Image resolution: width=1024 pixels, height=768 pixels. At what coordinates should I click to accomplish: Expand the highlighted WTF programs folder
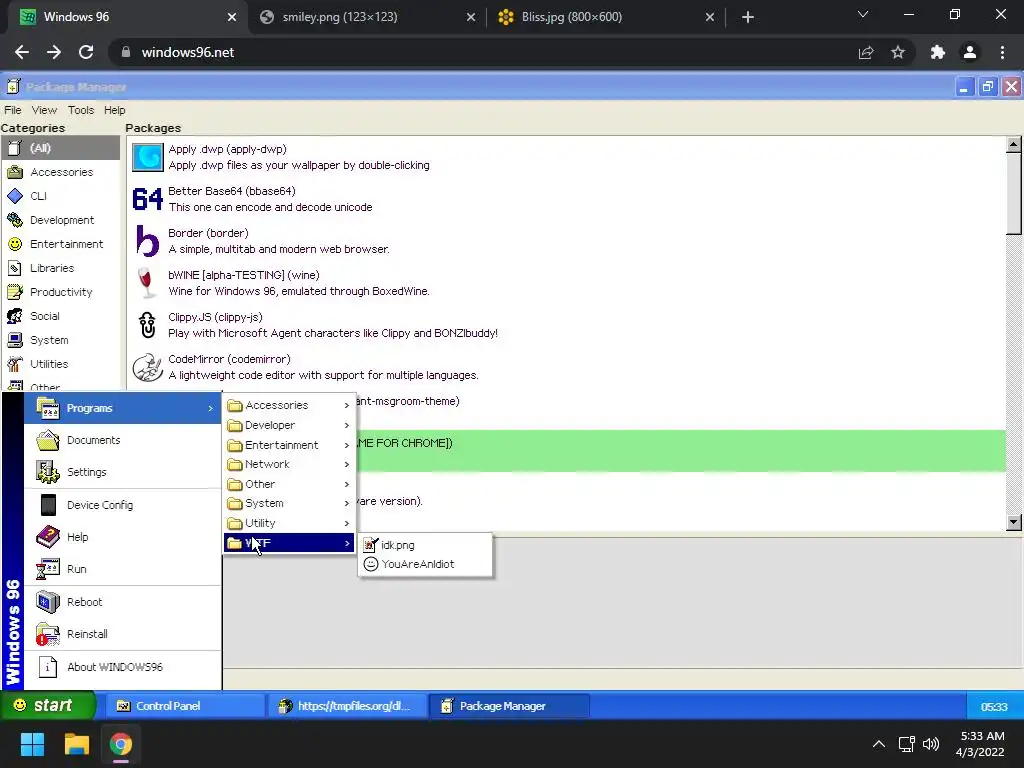point(289,543)
